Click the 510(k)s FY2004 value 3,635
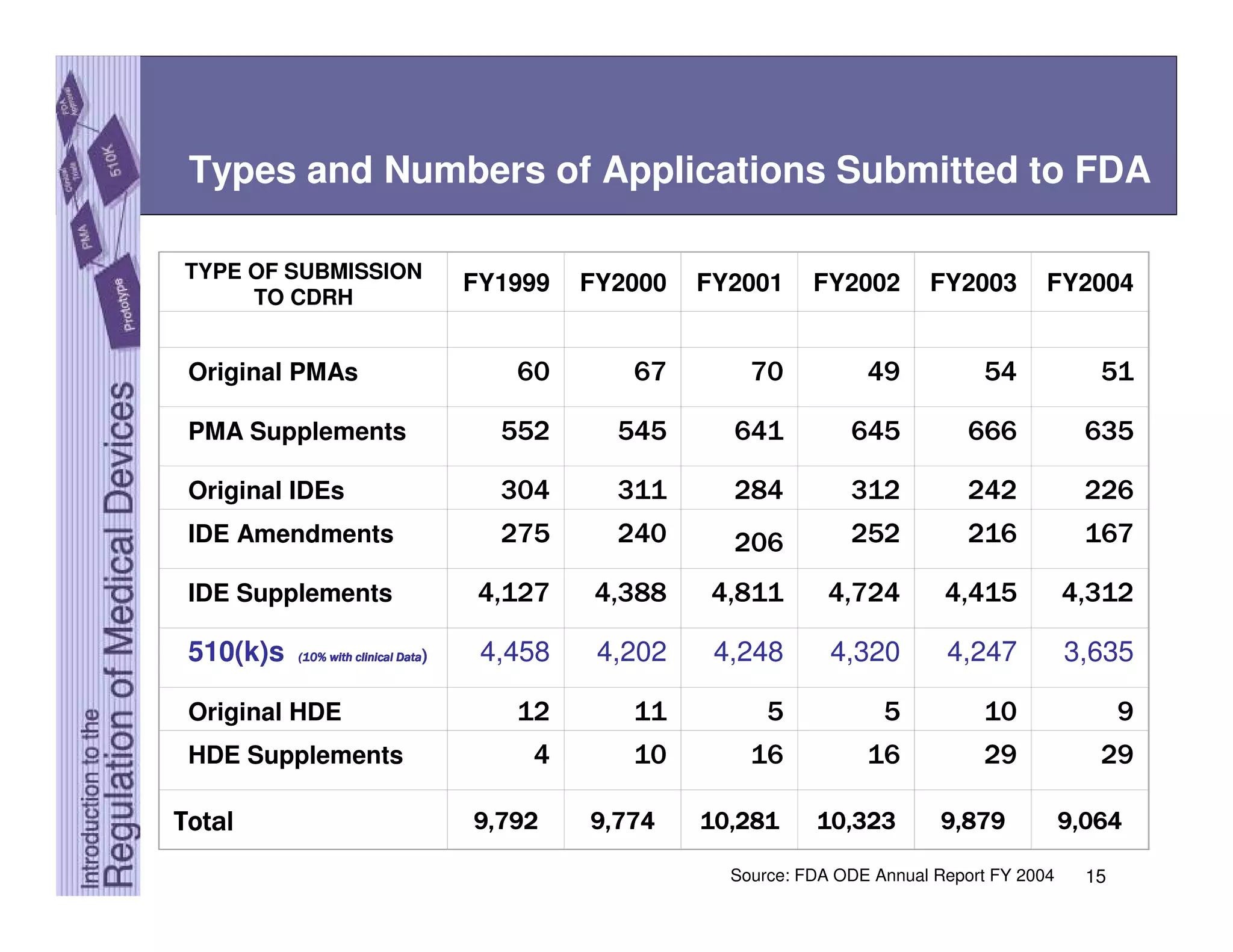This screenshot has height=952, width=1233. pos(1098,652)
